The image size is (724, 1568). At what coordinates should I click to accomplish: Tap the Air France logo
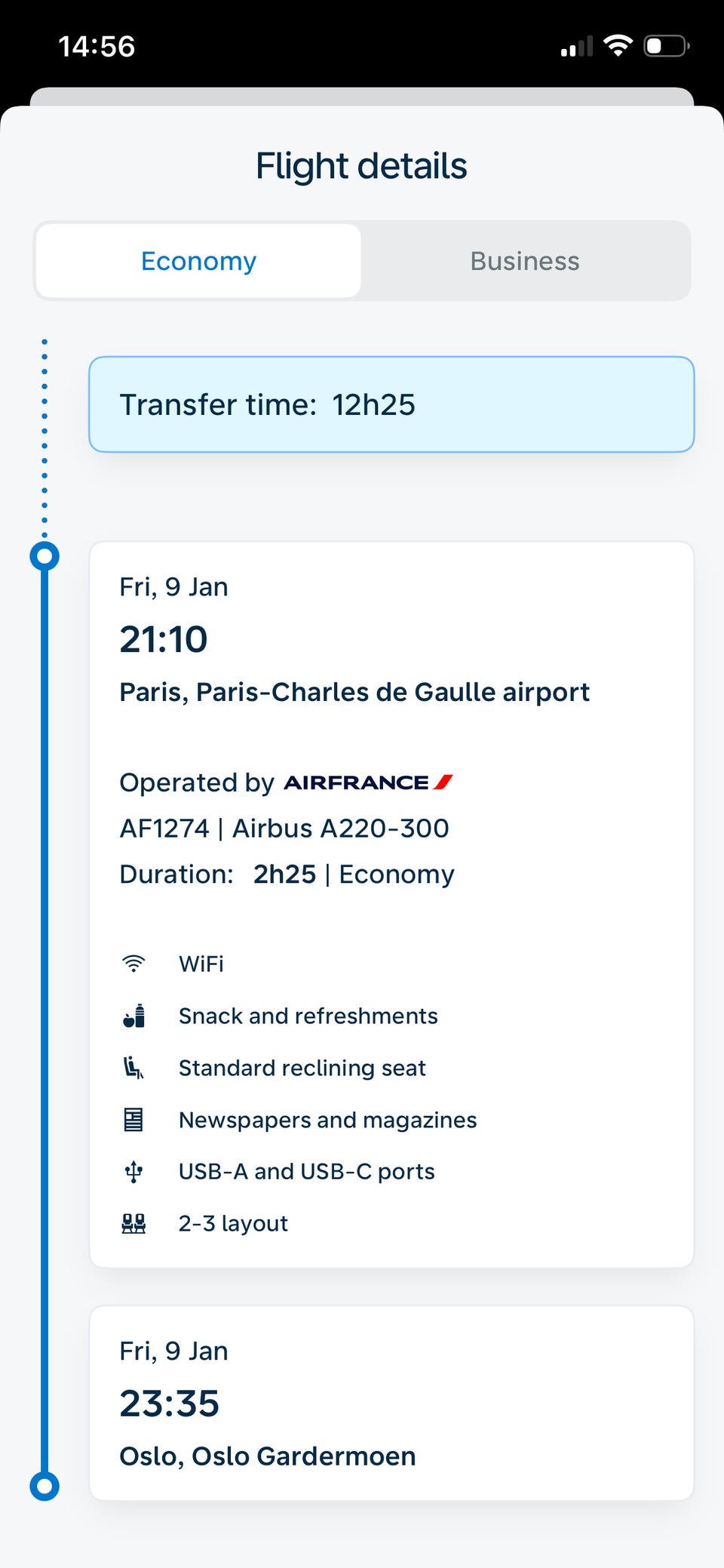(368, 782)
